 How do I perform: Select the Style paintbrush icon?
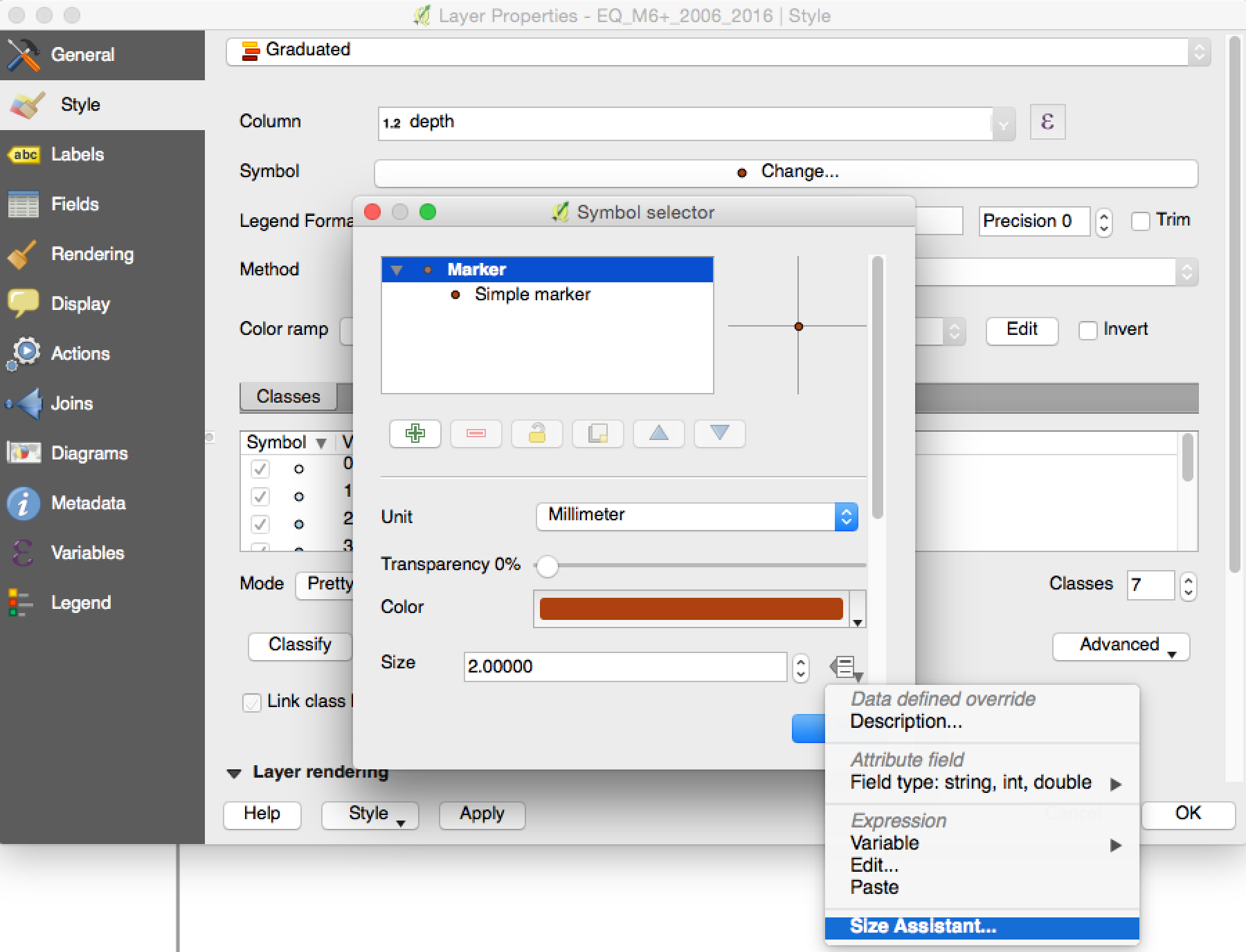point(28,105)
